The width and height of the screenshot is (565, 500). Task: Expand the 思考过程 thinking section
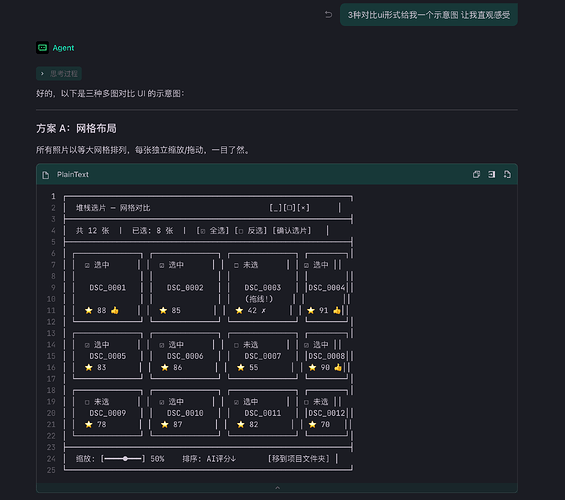pyautogui.click(x=59, y=73)
